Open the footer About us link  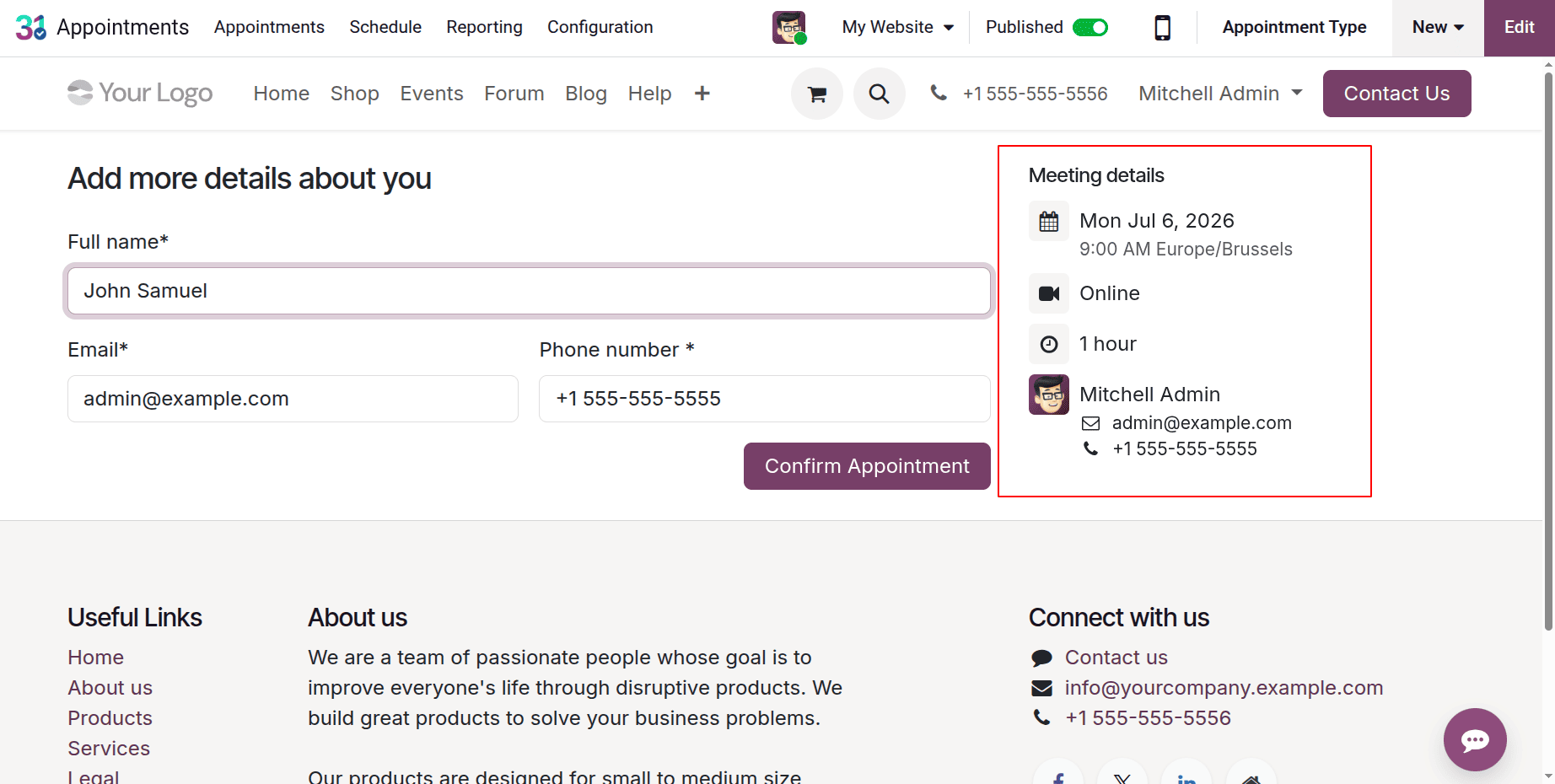pos(110,688)
